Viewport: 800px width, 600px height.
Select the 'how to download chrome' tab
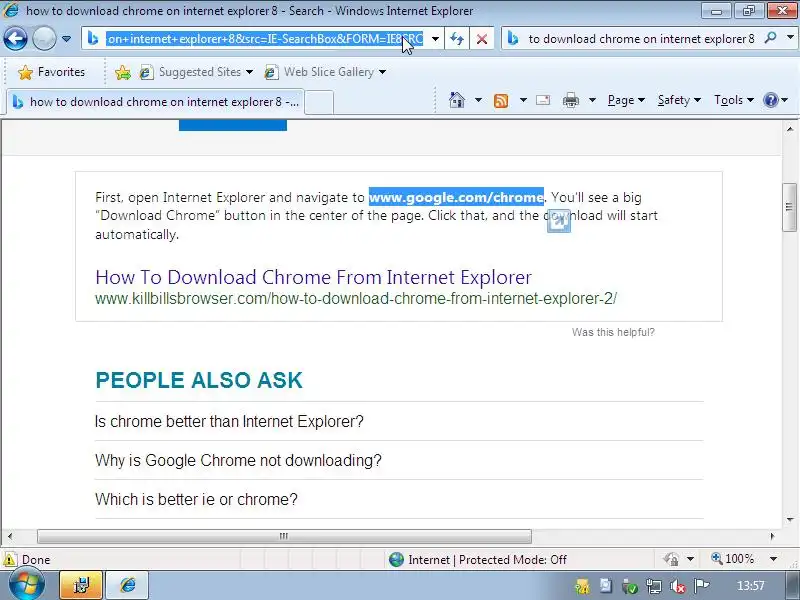click(x=156, y=102)
